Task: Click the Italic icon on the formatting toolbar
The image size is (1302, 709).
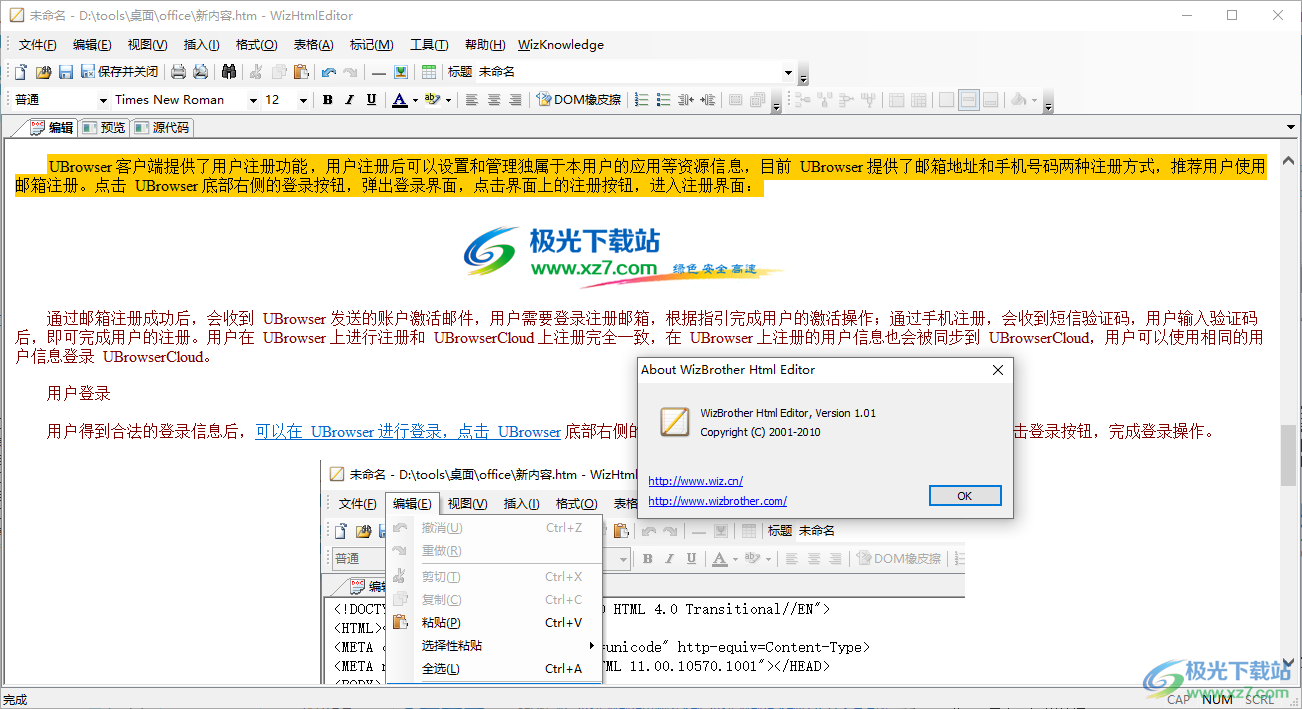Action: 349,99
